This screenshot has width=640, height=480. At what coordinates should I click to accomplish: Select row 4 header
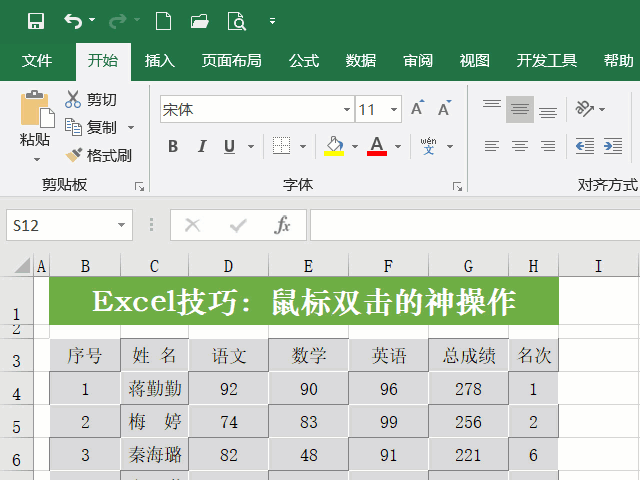pos(16,390)
